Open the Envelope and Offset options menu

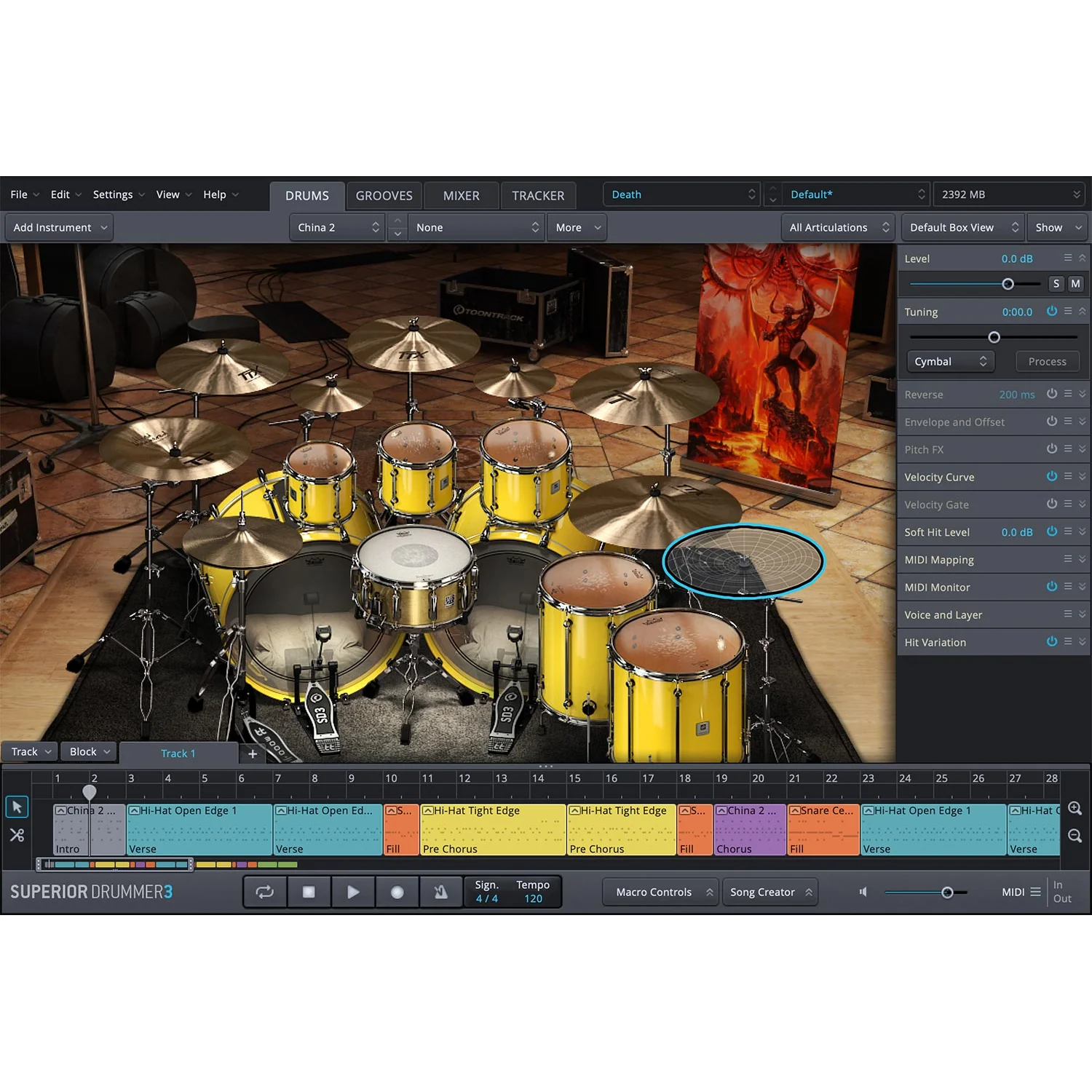pos(1067,421)
